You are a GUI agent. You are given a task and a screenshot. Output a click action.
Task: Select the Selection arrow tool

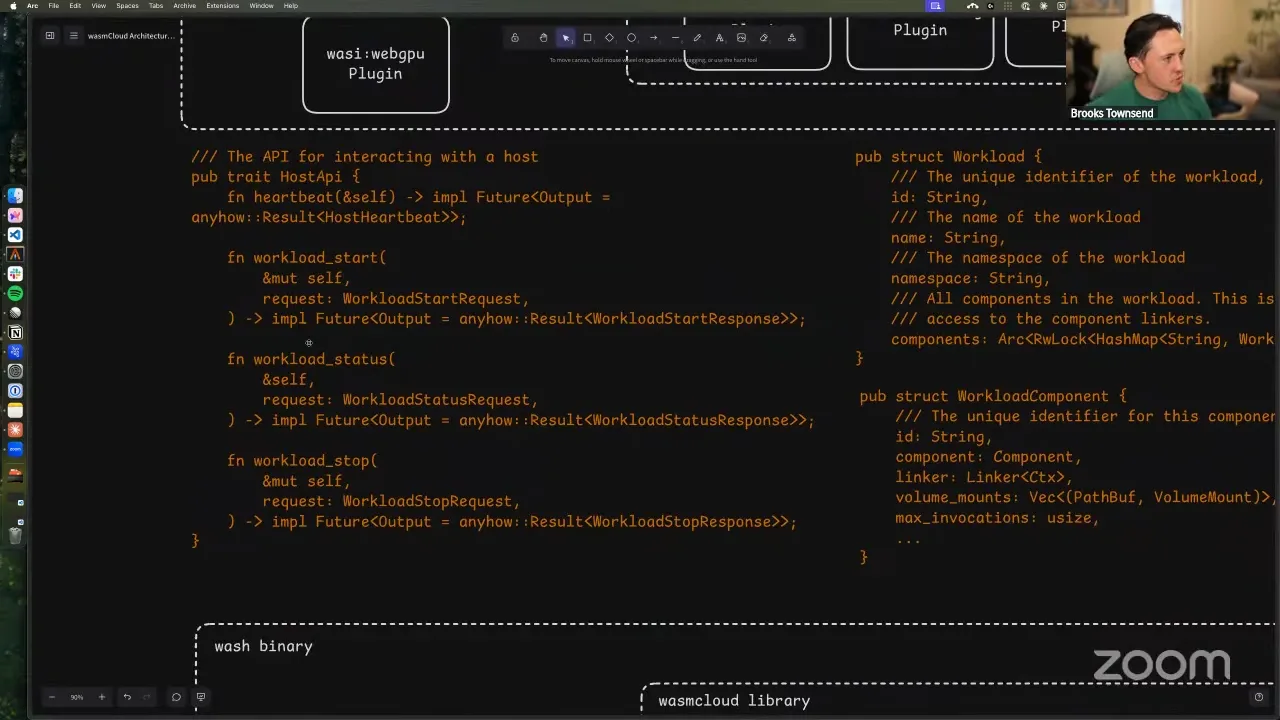pos(566,38)
